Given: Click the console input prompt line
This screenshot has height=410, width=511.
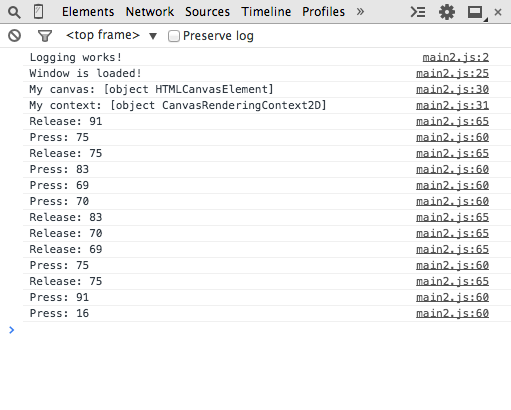Looking at the screenshot, I should coord(260,330).
